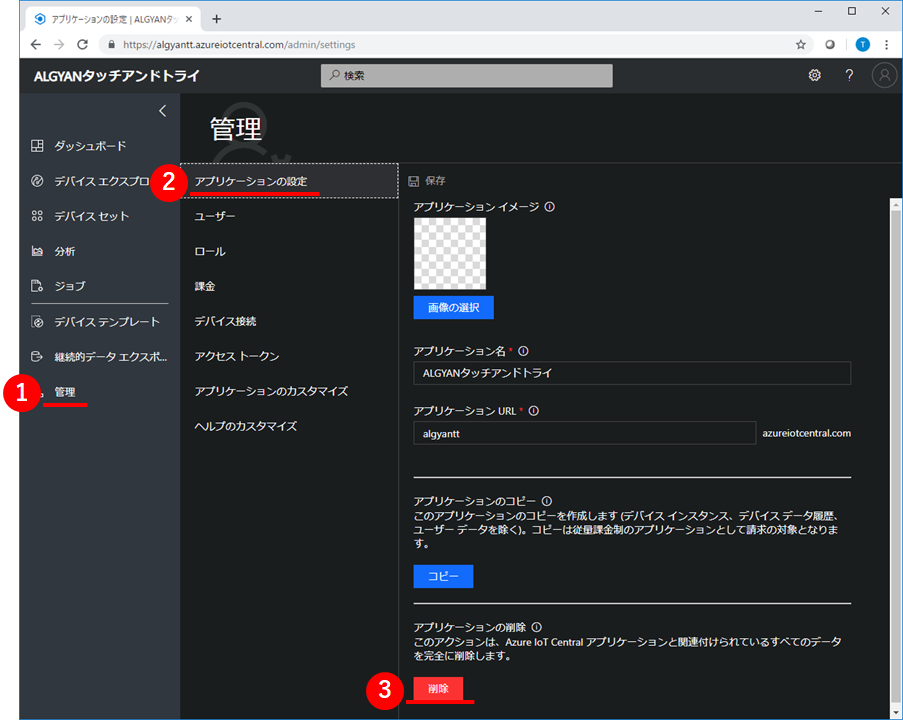Viewport: 903px width, 720px height.
Task: Open the 分析 analytics chart icon
Action: [37, 251]
